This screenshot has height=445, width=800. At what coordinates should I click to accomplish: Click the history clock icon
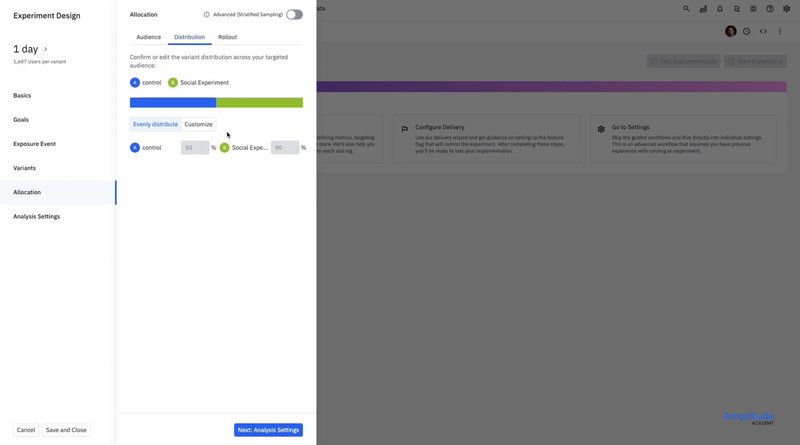tap(746, 31)
